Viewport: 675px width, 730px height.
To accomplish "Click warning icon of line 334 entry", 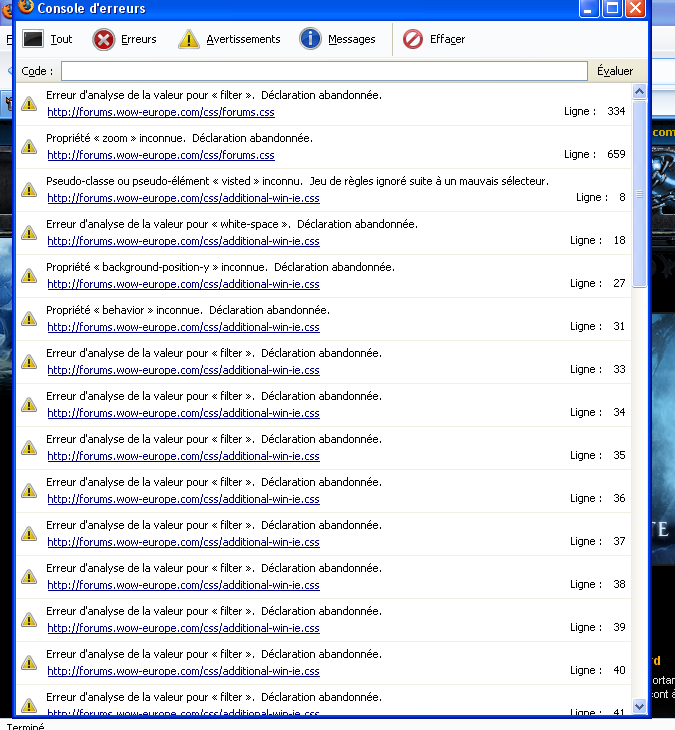I will coord(29,103).
